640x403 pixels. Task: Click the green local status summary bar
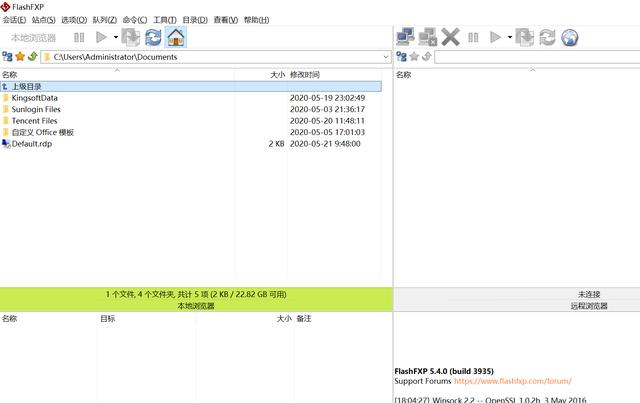pyautogui.click(x=196, y=299)
